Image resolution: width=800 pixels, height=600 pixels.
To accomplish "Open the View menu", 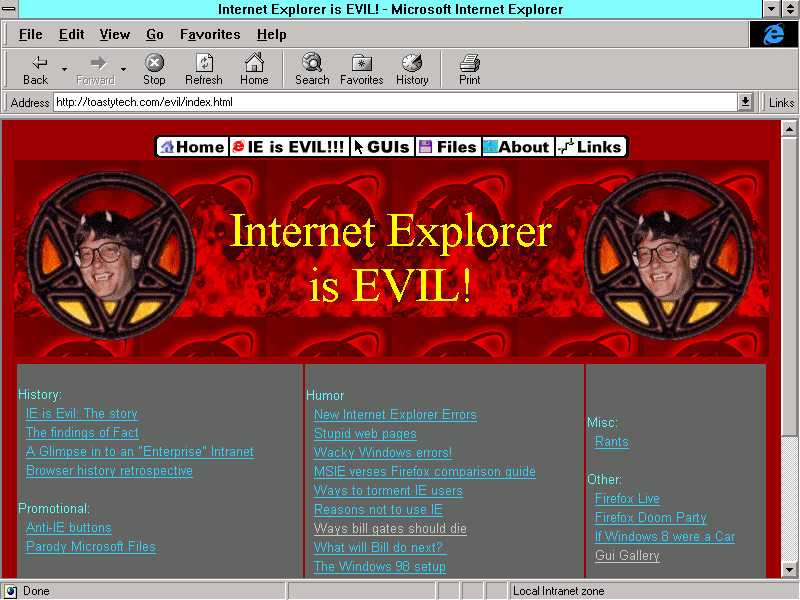I will pos(115,34).
